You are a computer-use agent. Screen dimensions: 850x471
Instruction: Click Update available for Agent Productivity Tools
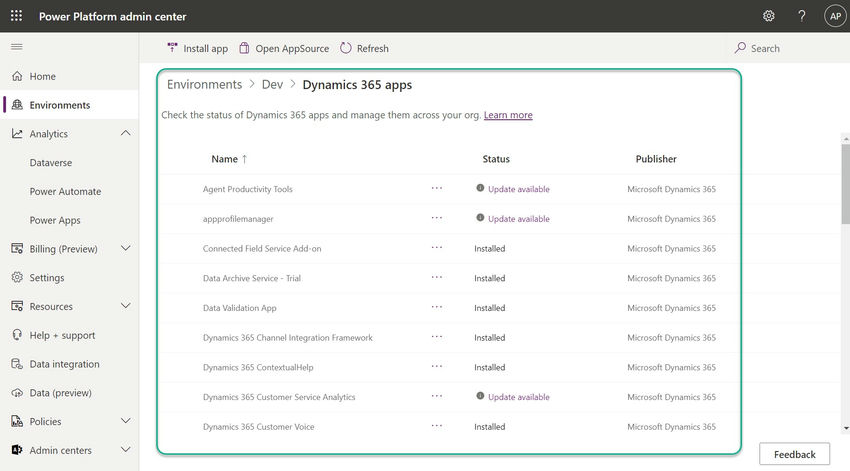tap(519, 189)
